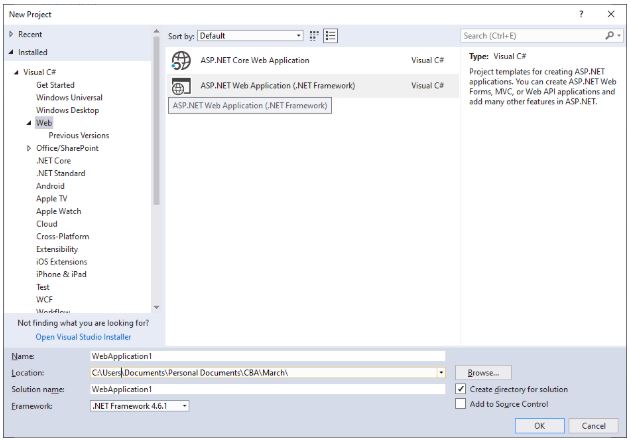Enable Add to Source Control checkbox
The width and height of the screenshot is (631, 441).
460,404
